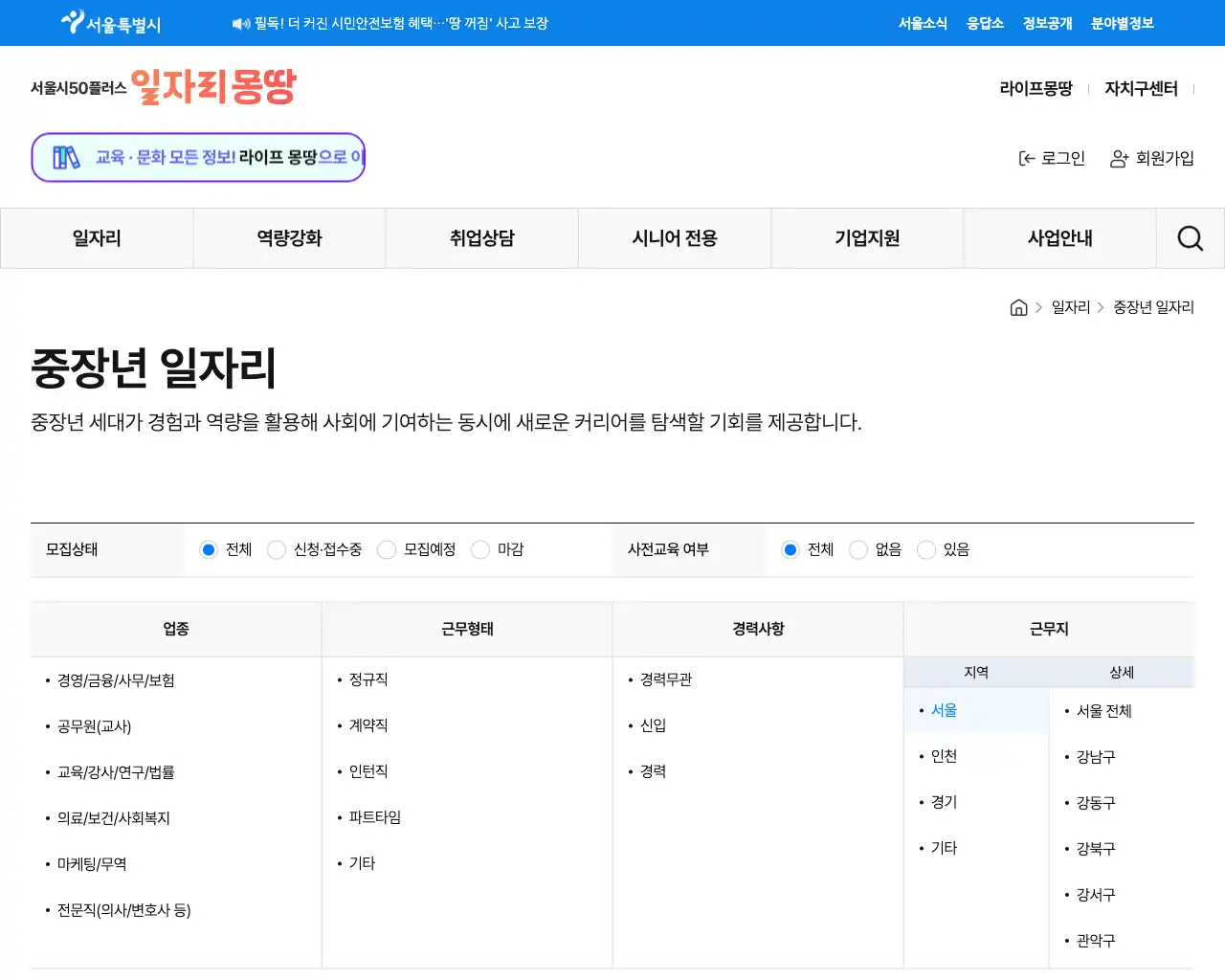Image resolution: width=1225 pixels, height=980 pixels.
Task: Switch to the 지역 tab under 근무지
Action: pyautogui.click(x=977, y=672)
